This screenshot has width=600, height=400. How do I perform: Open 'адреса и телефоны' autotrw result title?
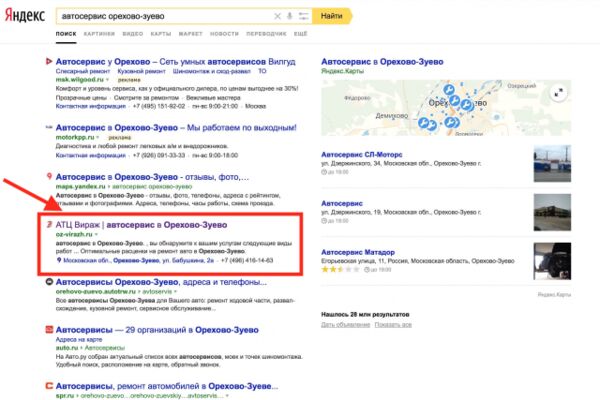point(161,282)
